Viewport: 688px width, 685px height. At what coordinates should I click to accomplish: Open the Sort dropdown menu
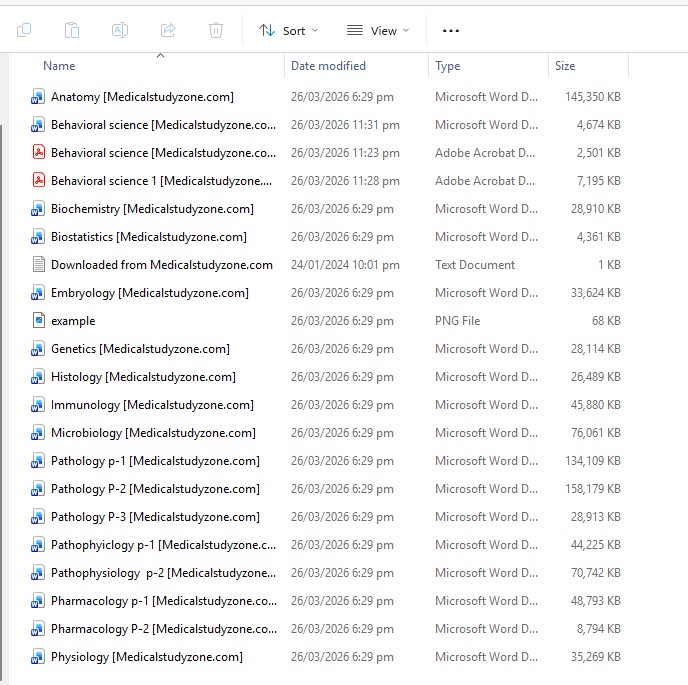point(288,31)
